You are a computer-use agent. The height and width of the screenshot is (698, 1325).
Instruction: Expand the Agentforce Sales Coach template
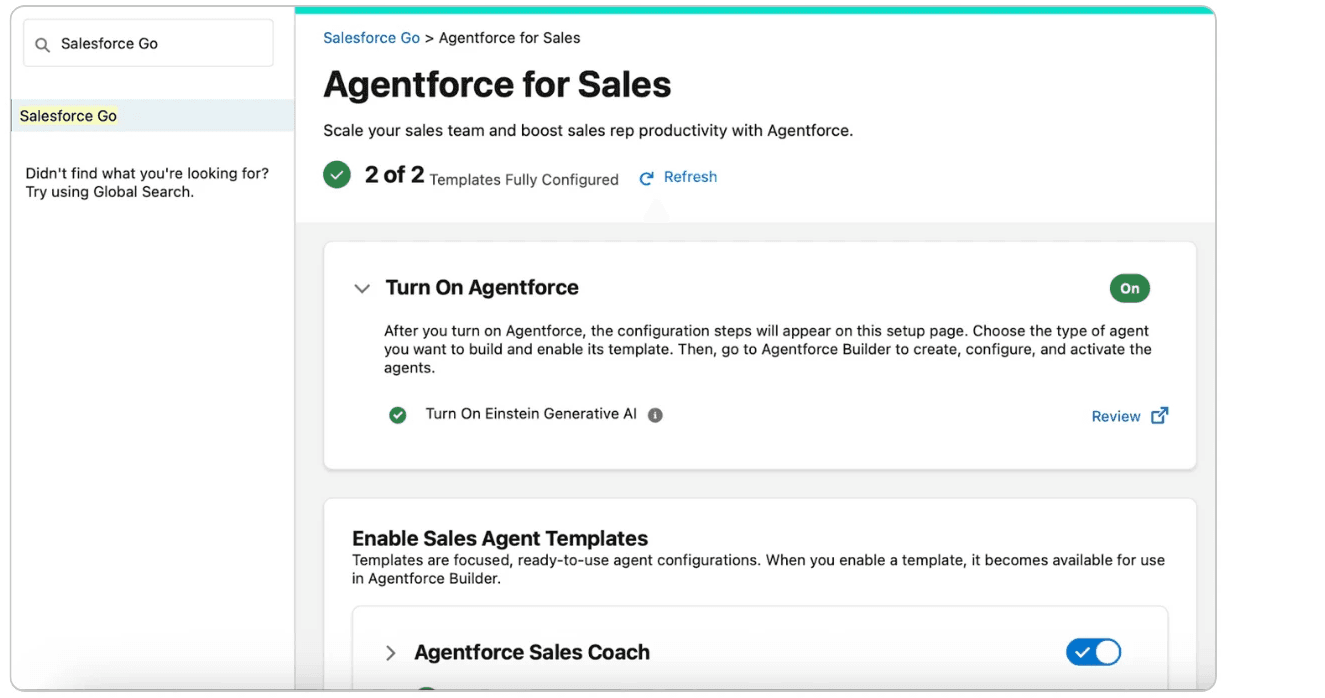click(x=391, y=653)
